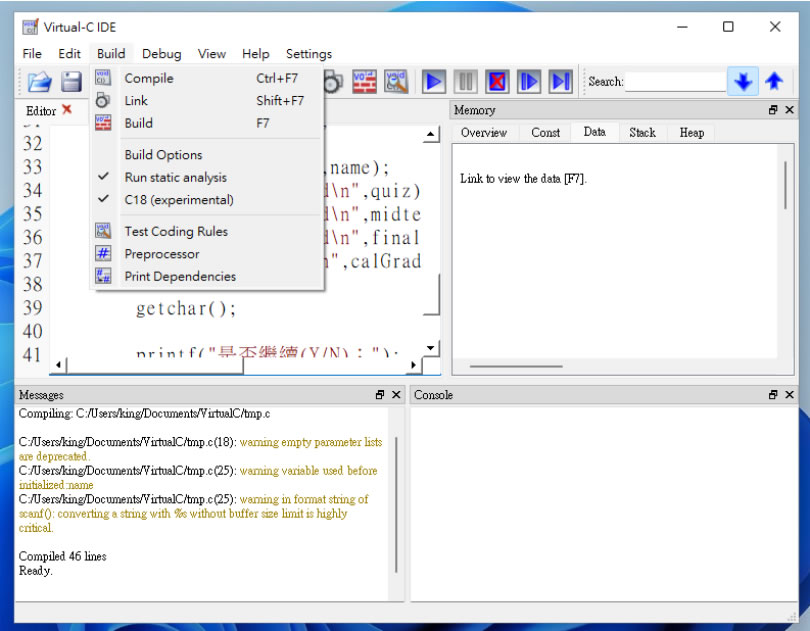
Task: Close the Console panel
Action: tap(789, 395)
